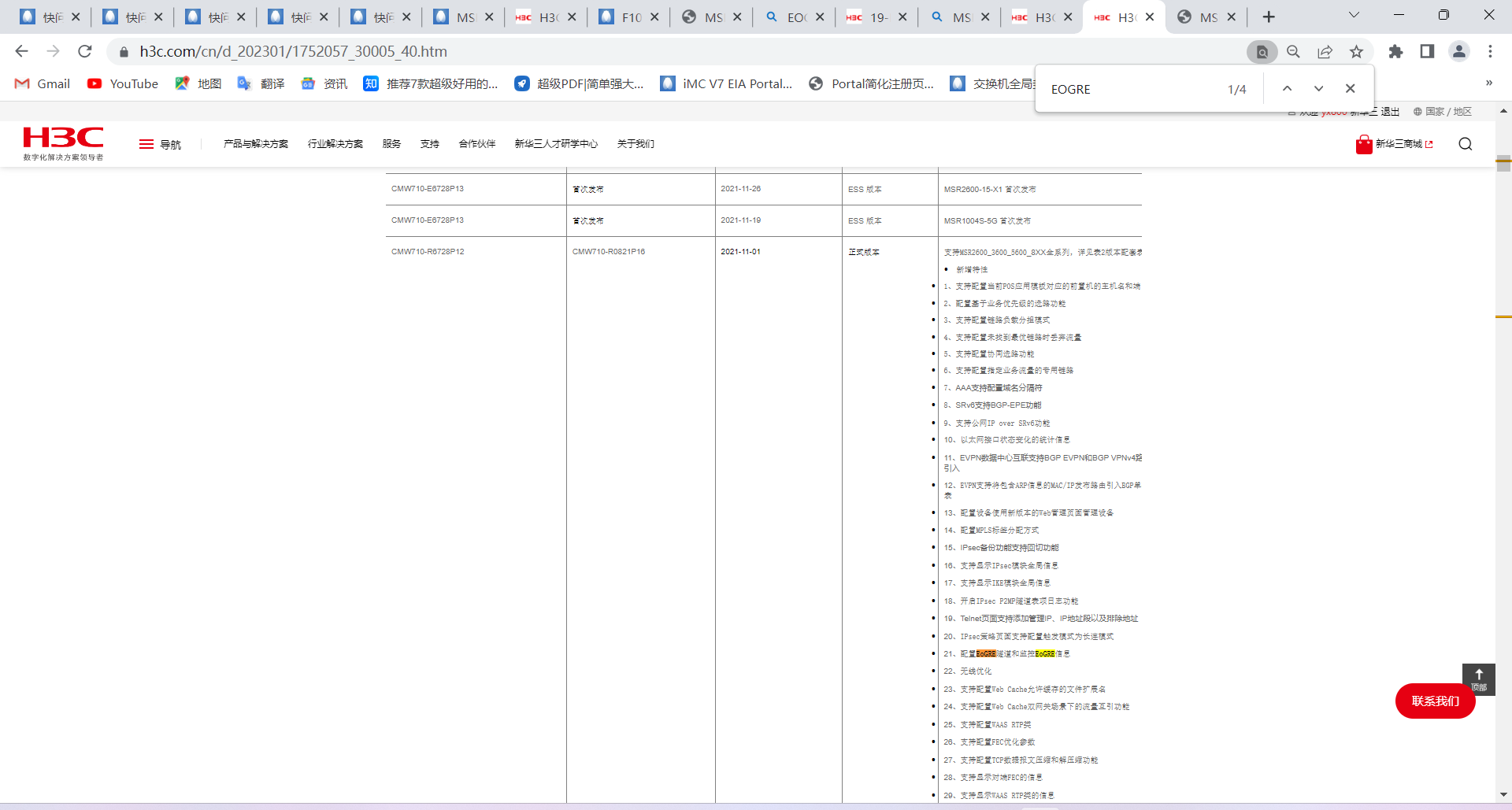The image size is (1512, 810).
Task: Click the address bar URL
Action: point(294,51)
